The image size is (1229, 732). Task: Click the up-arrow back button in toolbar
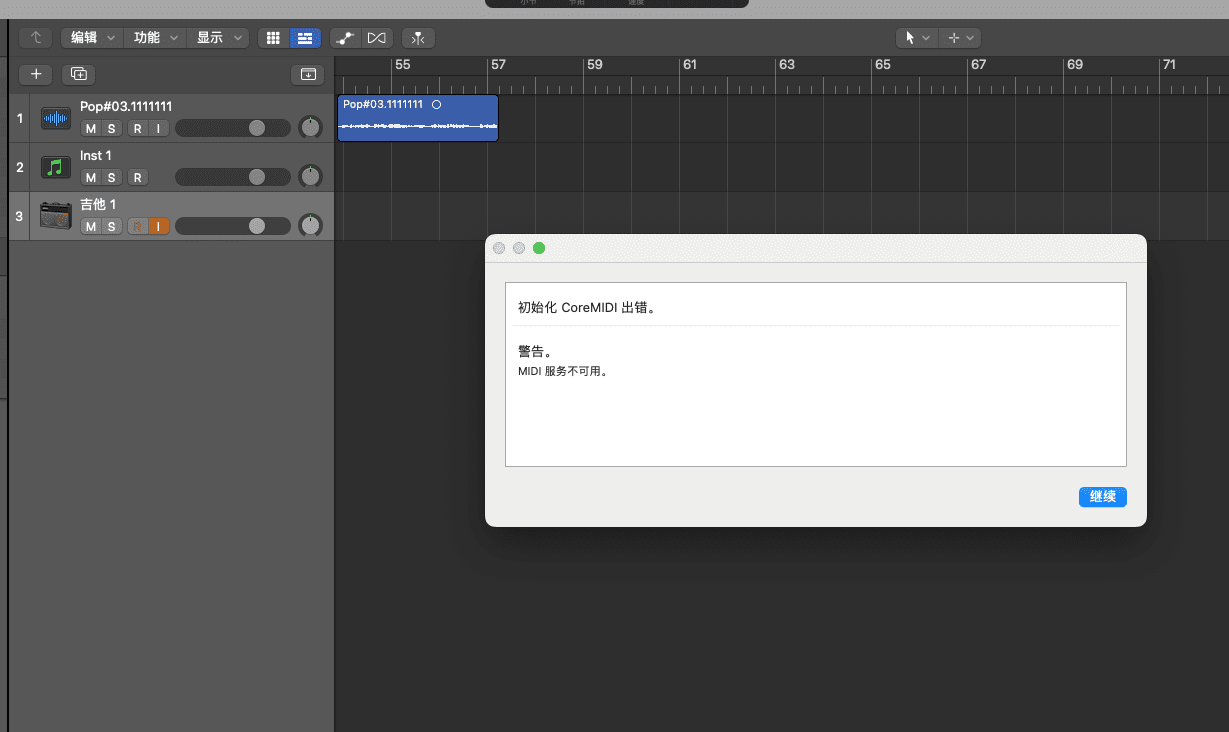36,38
